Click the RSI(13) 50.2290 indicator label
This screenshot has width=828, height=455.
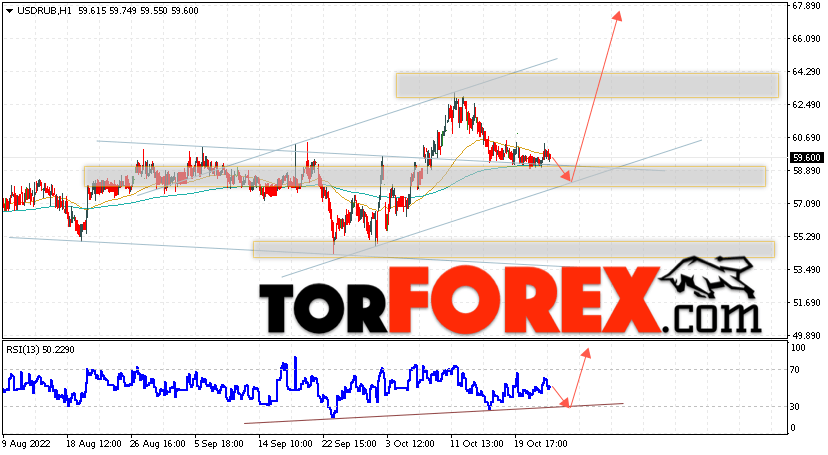pos(40,349)
